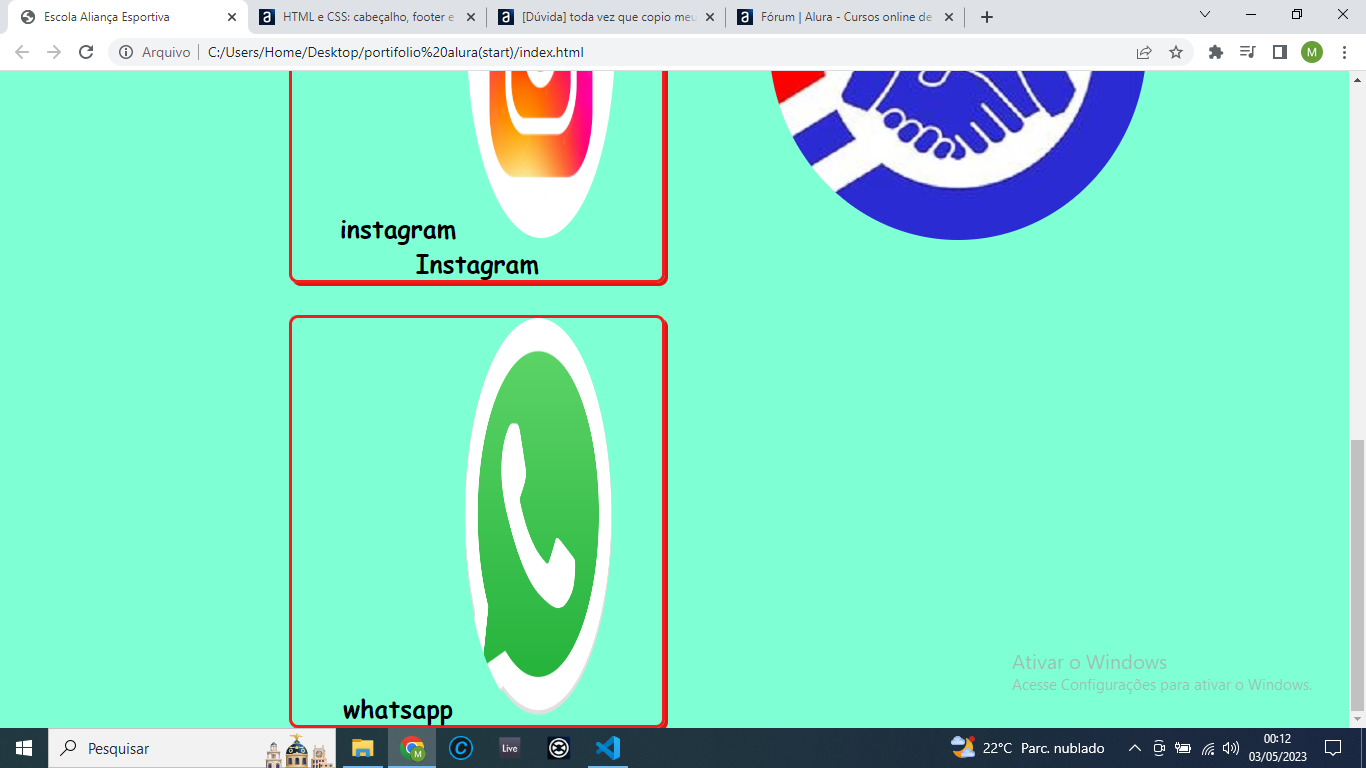Show hidden system tray icons
The height and width of the screenshot is (768, 1366).
pyautogui.click(x=1135, y=748)
